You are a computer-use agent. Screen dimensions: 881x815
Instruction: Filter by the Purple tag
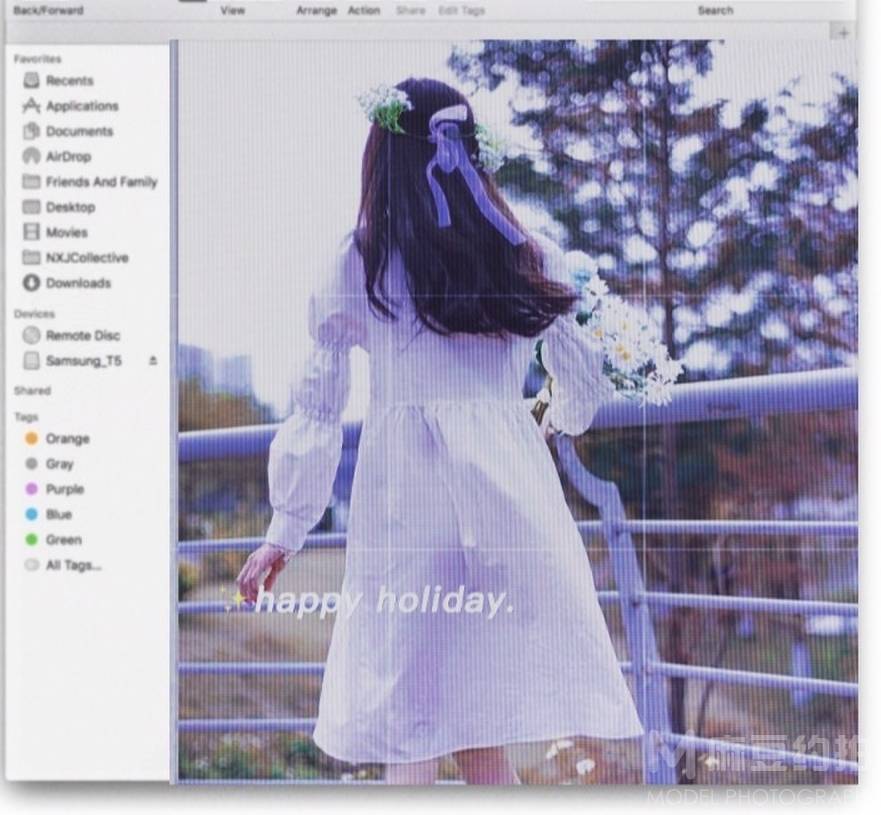(64, 489)
